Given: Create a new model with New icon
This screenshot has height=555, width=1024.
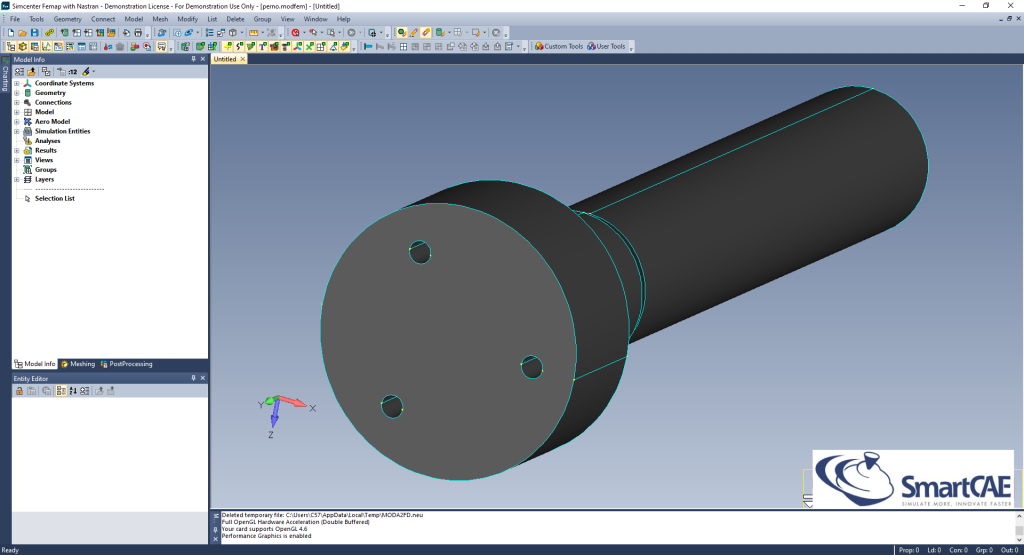Looking at the screenshot, I should [x=11, y=33].
